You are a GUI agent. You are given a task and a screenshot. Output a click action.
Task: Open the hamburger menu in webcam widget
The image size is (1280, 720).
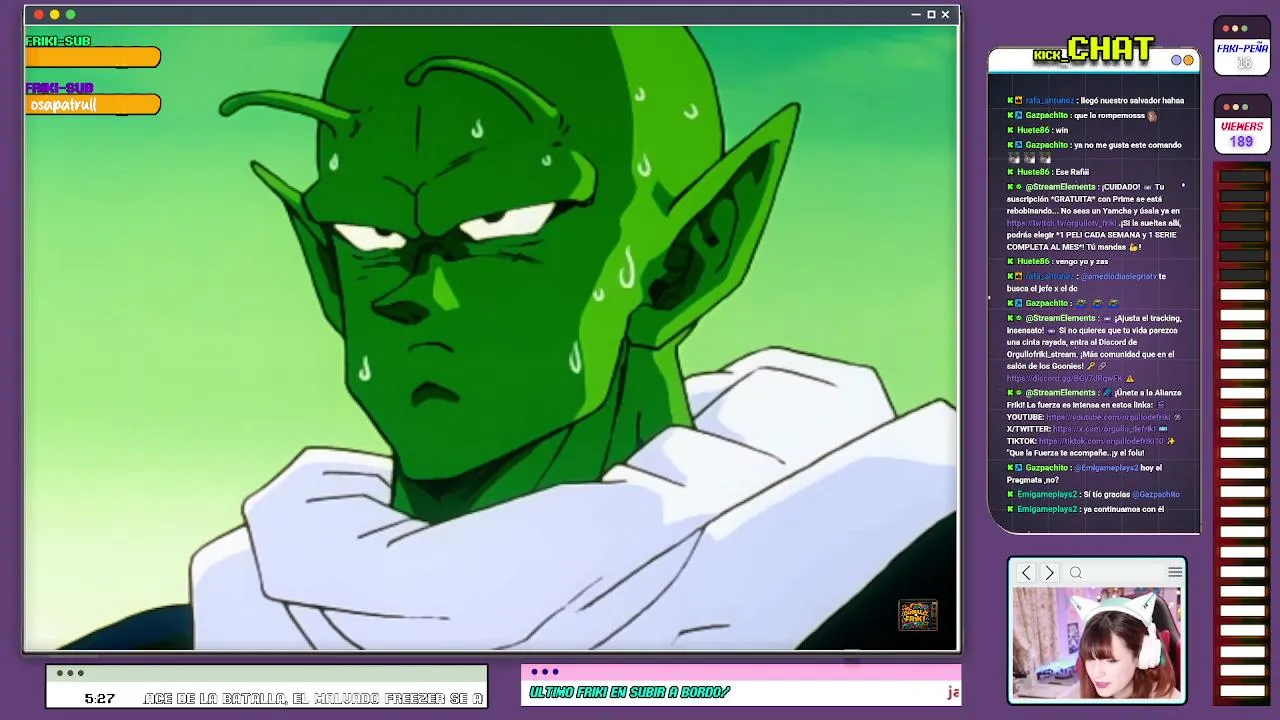point(1175,572)
